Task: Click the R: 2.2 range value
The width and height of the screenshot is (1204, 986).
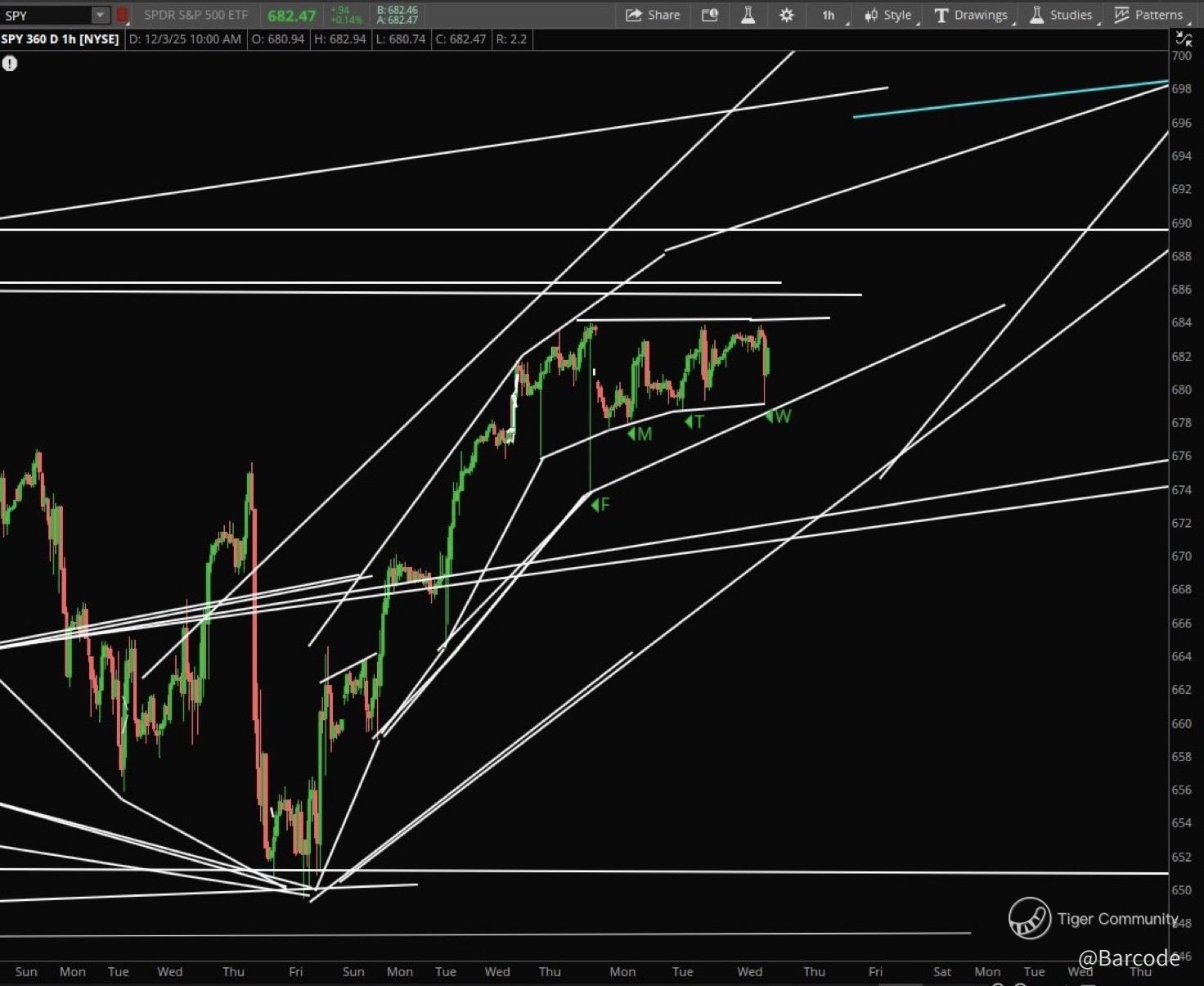Action: click(511, 38)
